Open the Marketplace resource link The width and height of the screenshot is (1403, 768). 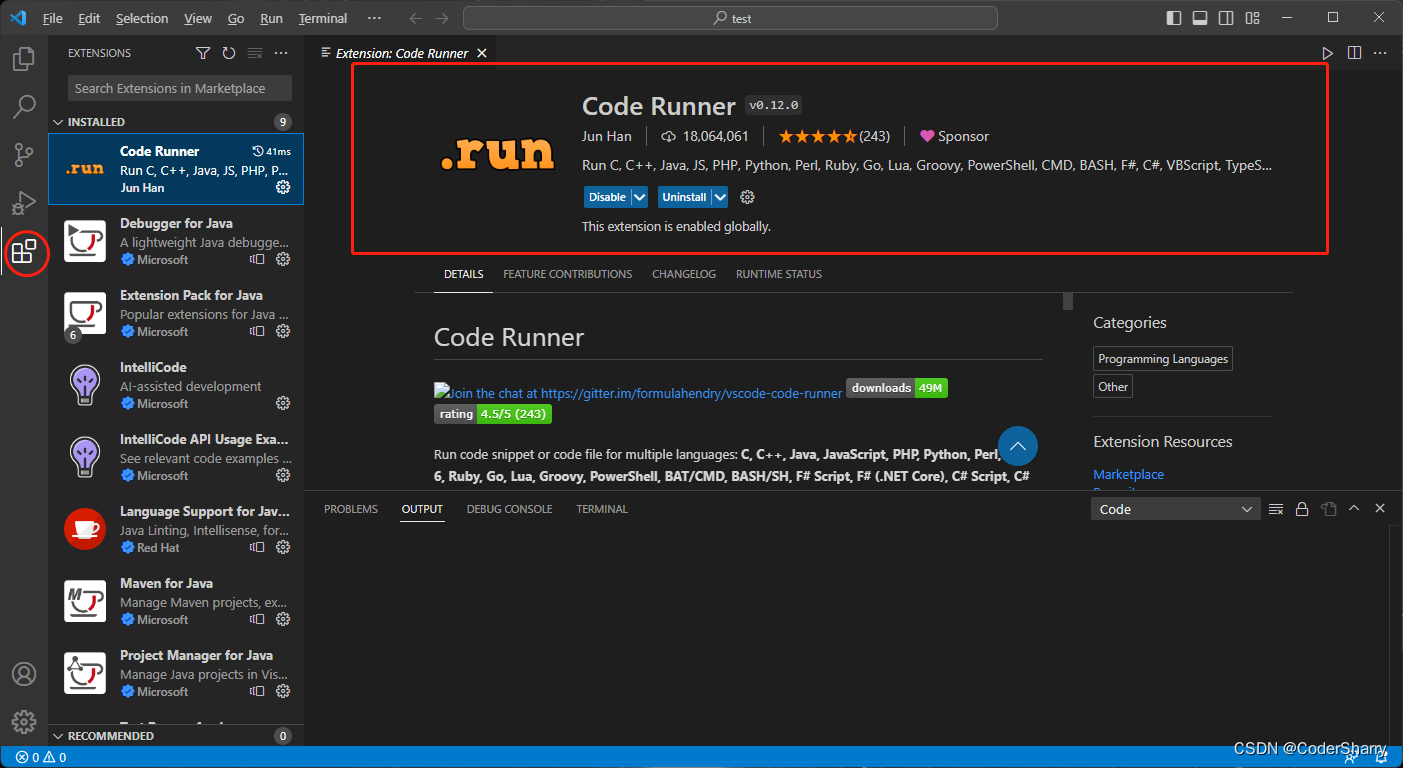pos(1128,474)
